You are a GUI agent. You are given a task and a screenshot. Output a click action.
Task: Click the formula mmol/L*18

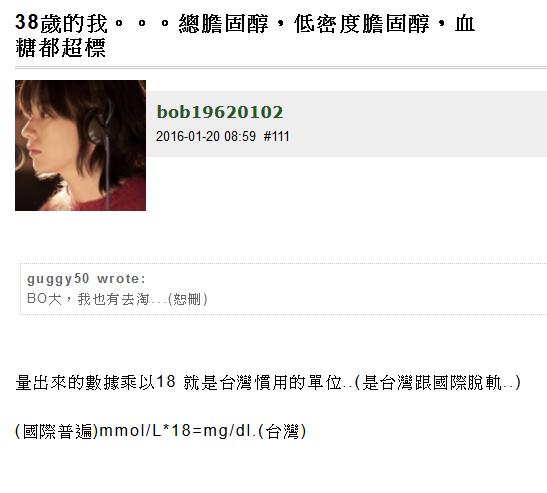145,431
